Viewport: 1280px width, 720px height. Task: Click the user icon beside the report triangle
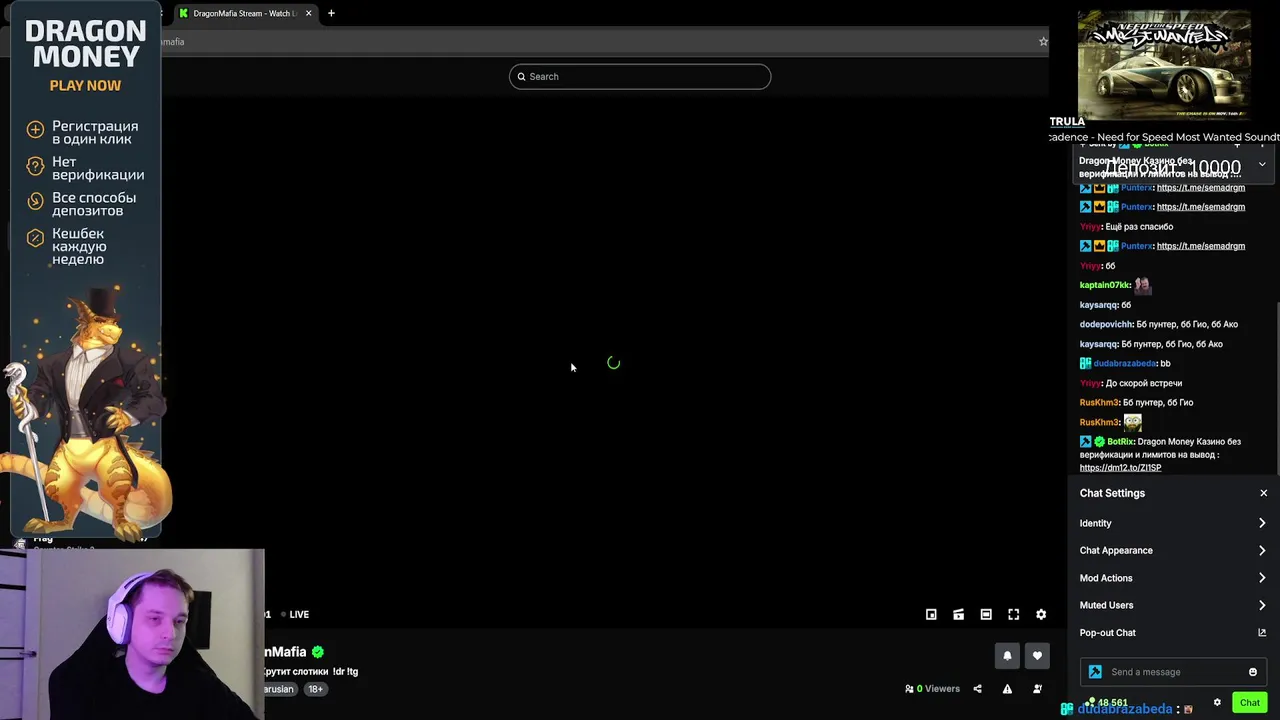tap(1037, 689)
